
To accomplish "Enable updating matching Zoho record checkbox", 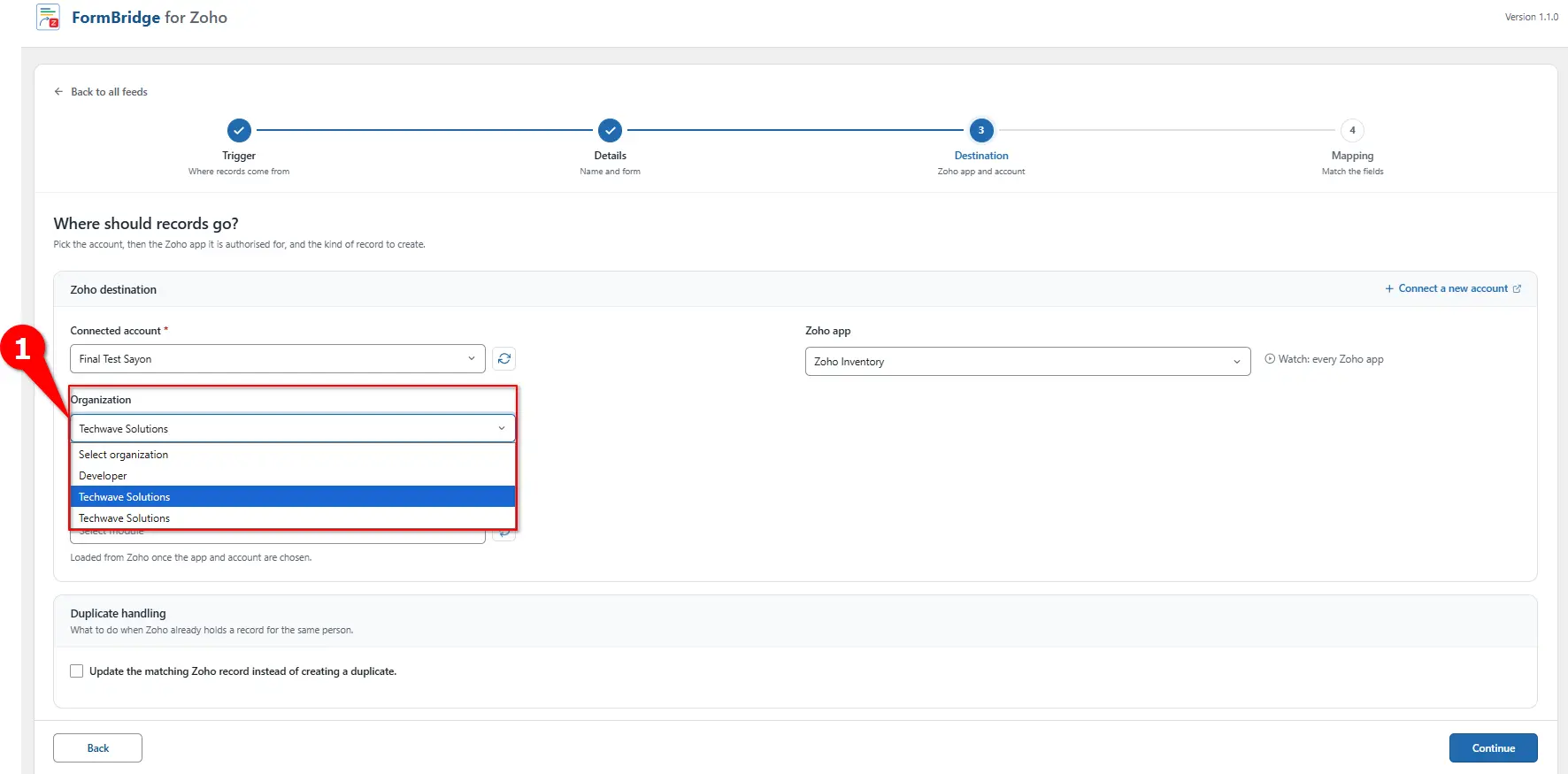I will tap(77, 671).
